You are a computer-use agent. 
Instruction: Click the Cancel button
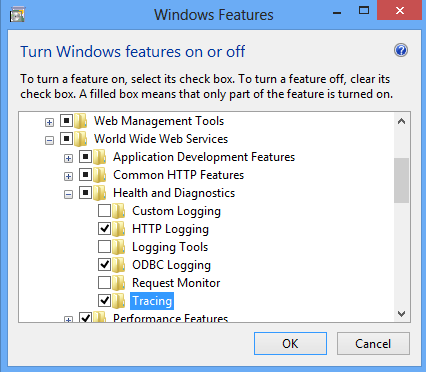click(x=373, y=343)
